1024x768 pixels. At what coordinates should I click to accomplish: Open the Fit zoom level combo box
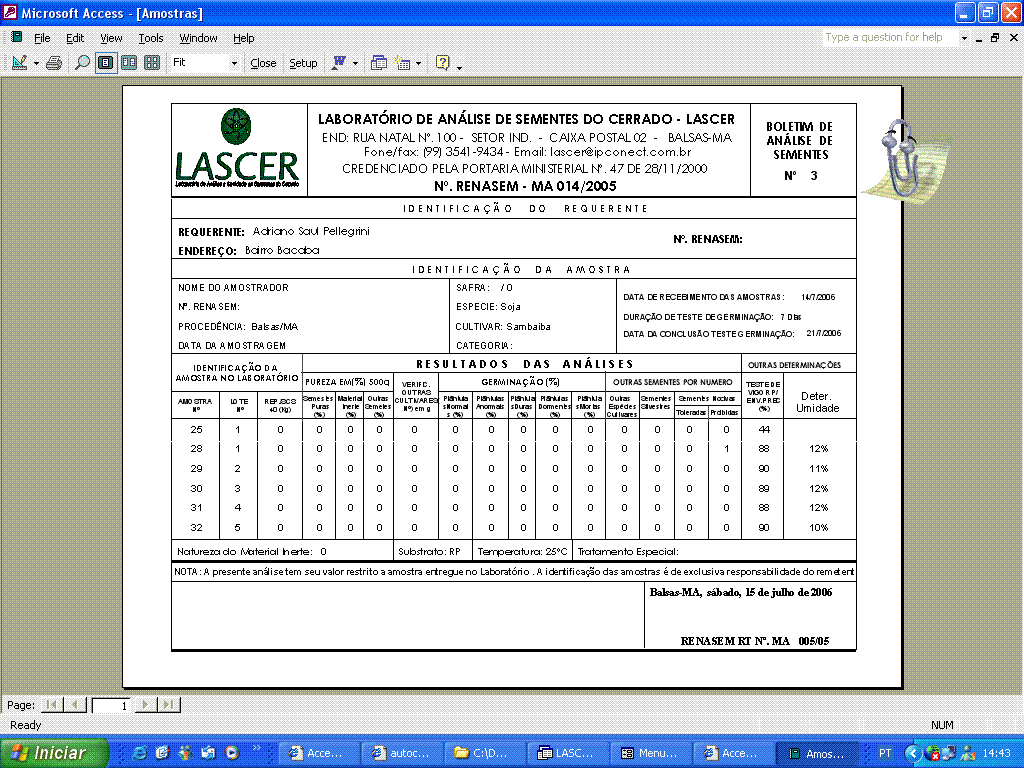205,63
